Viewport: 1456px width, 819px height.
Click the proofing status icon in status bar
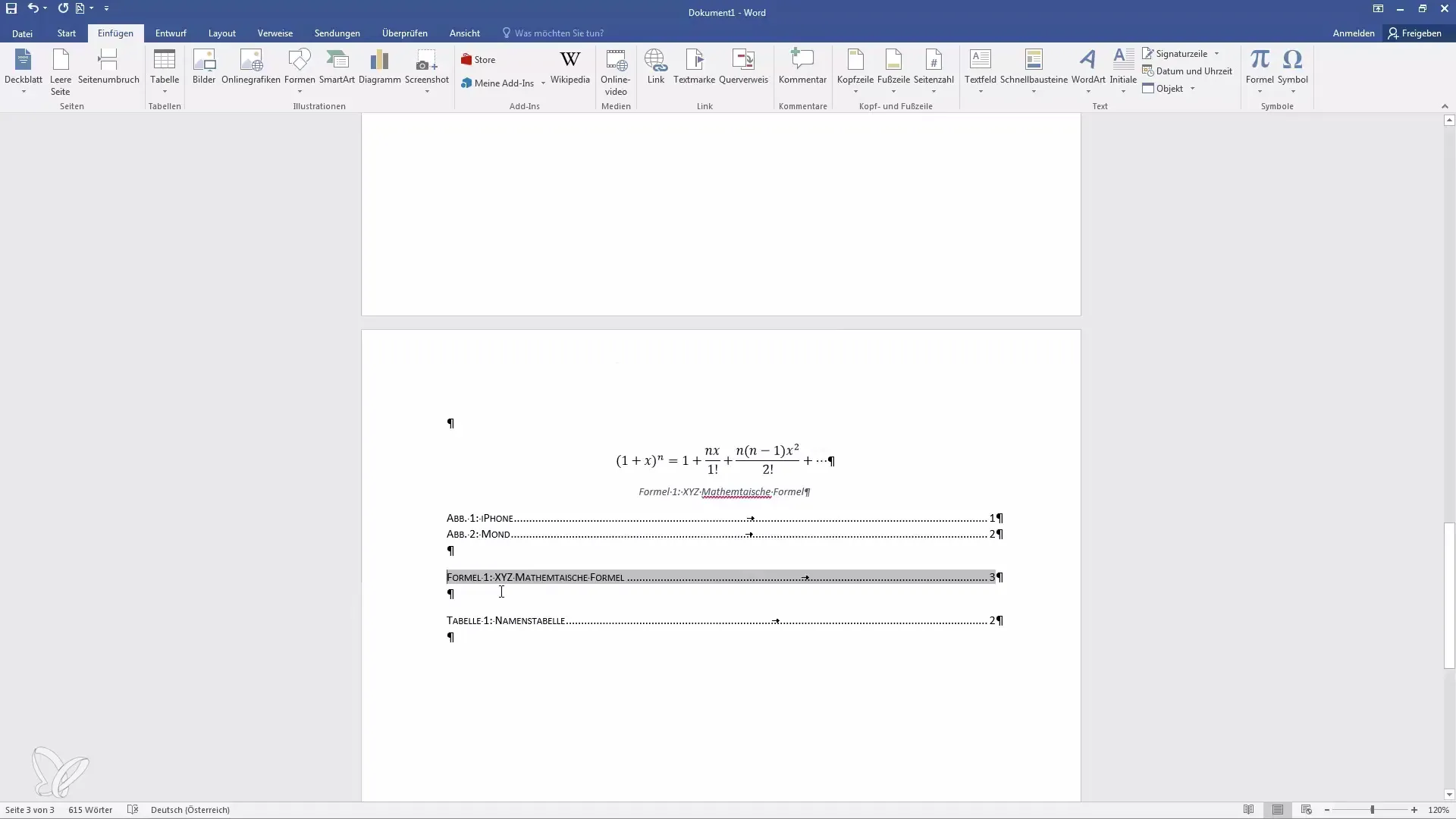tap(133, 810)
